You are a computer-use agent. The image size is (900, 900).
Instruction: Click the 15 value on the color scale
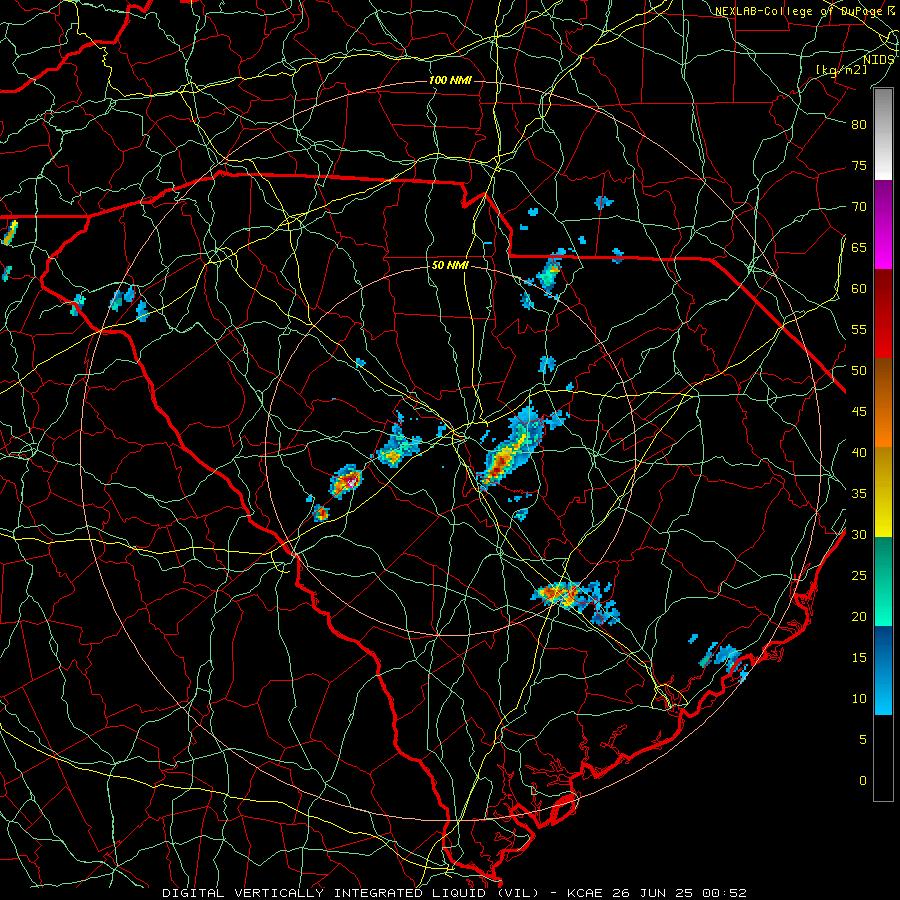click(x=859, y=658)
